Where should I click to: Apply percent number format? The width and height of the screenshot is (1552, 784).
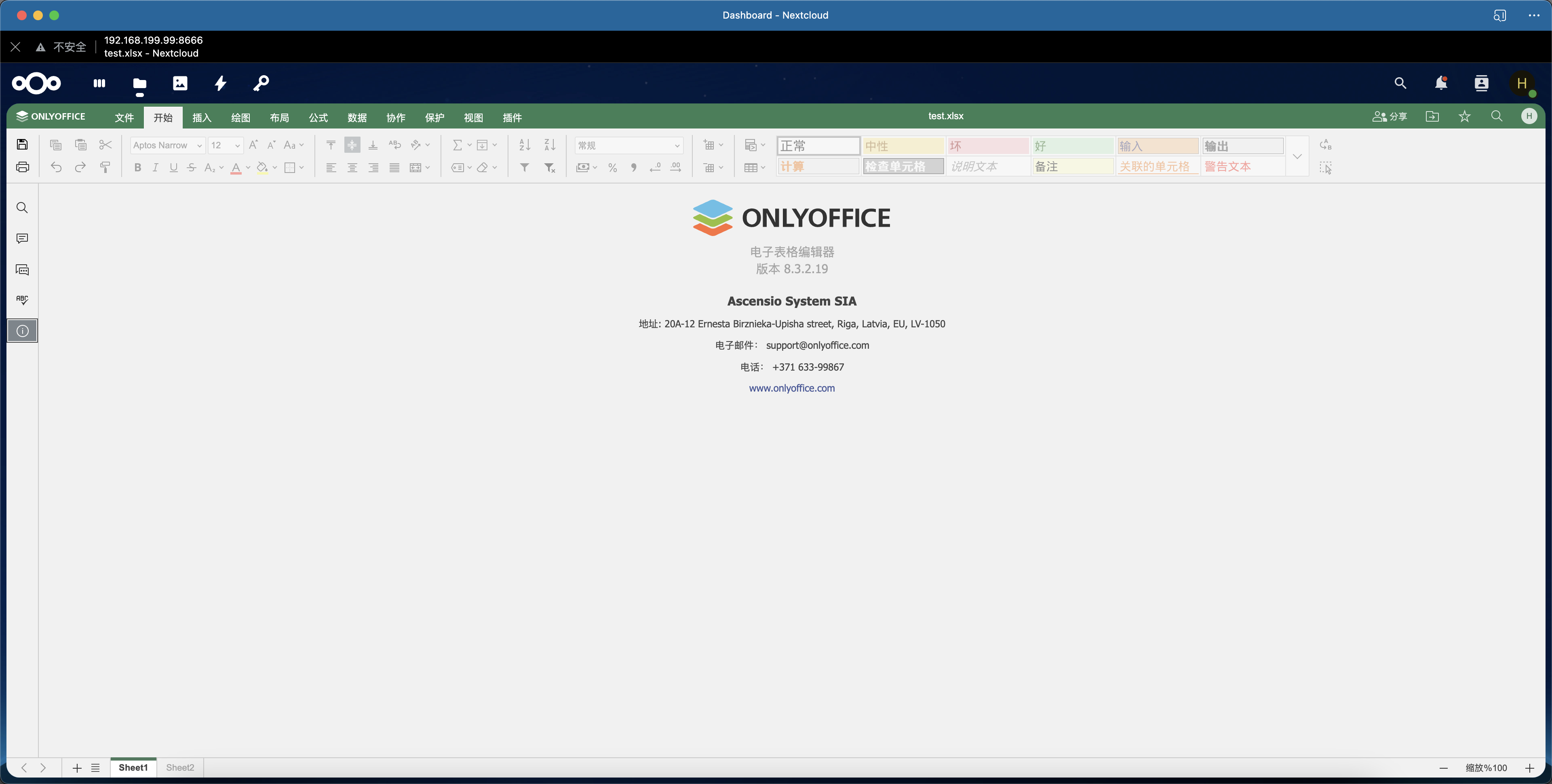click(x=612, y=168)
